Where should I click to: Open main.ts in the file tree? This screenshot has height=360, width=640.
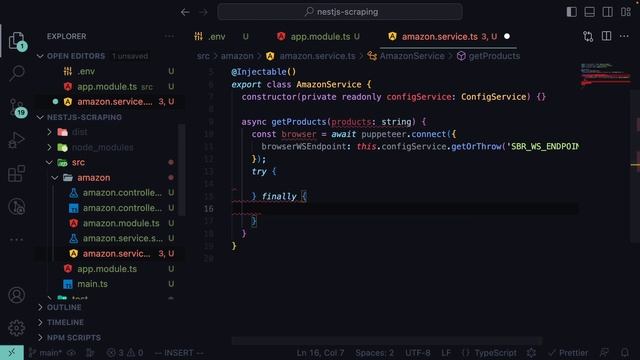(92, 284)
